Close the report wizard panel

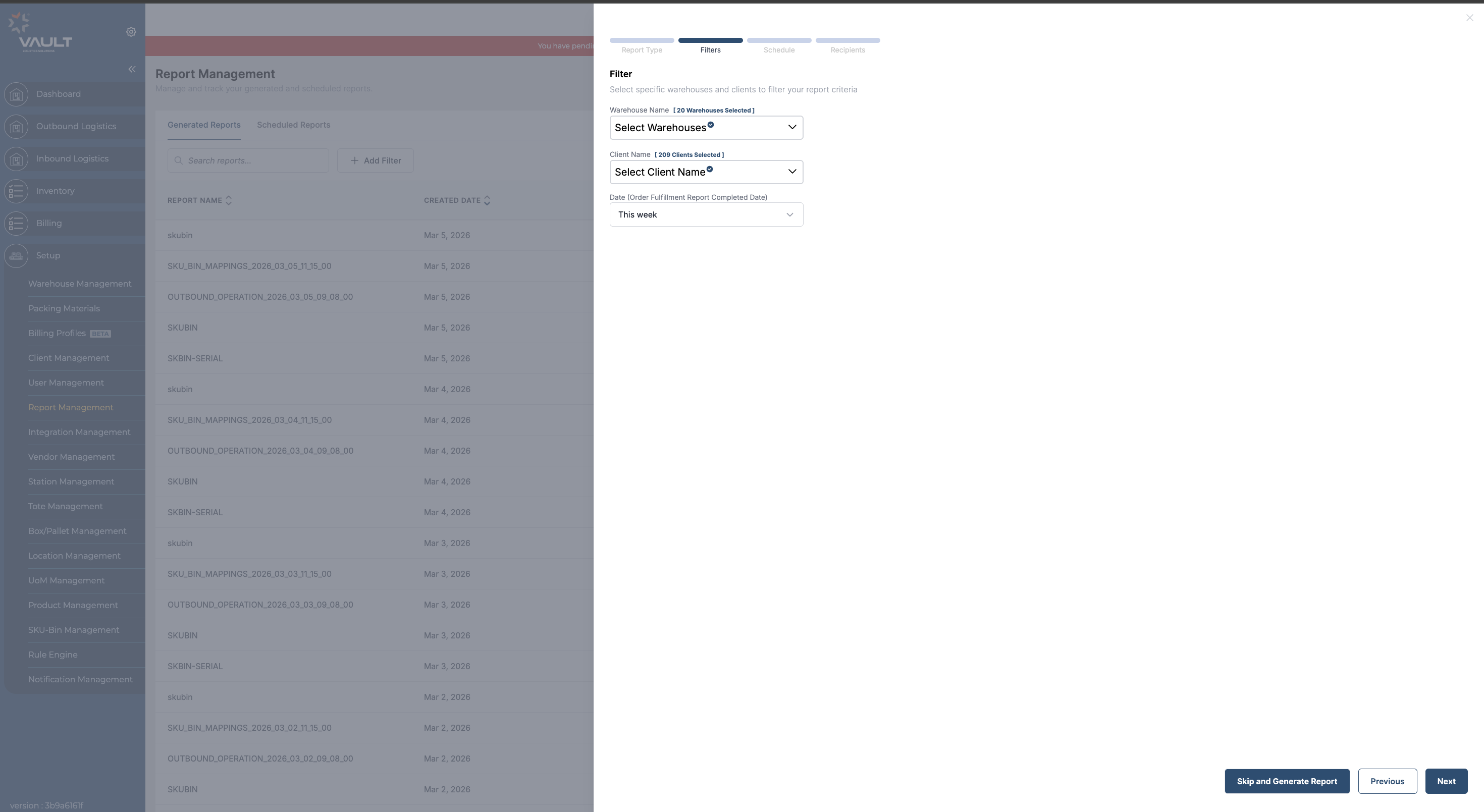[1469, 18]
